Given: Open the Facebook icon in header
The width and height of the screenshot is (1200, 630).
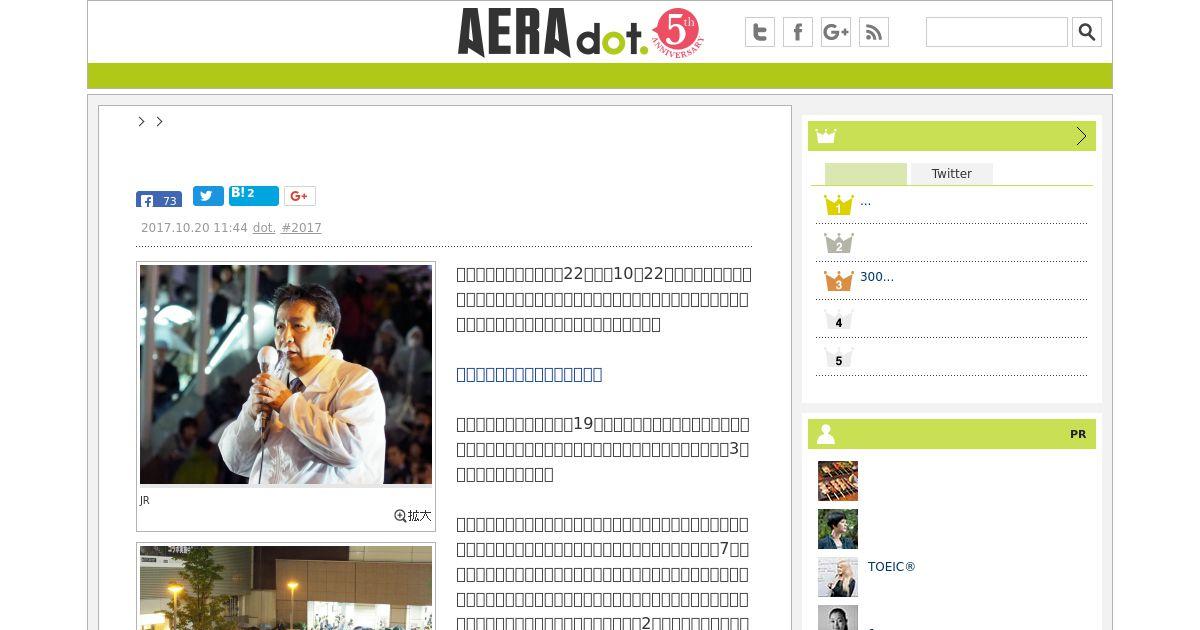Looking at the screenshot, I should tap(798, 32).
